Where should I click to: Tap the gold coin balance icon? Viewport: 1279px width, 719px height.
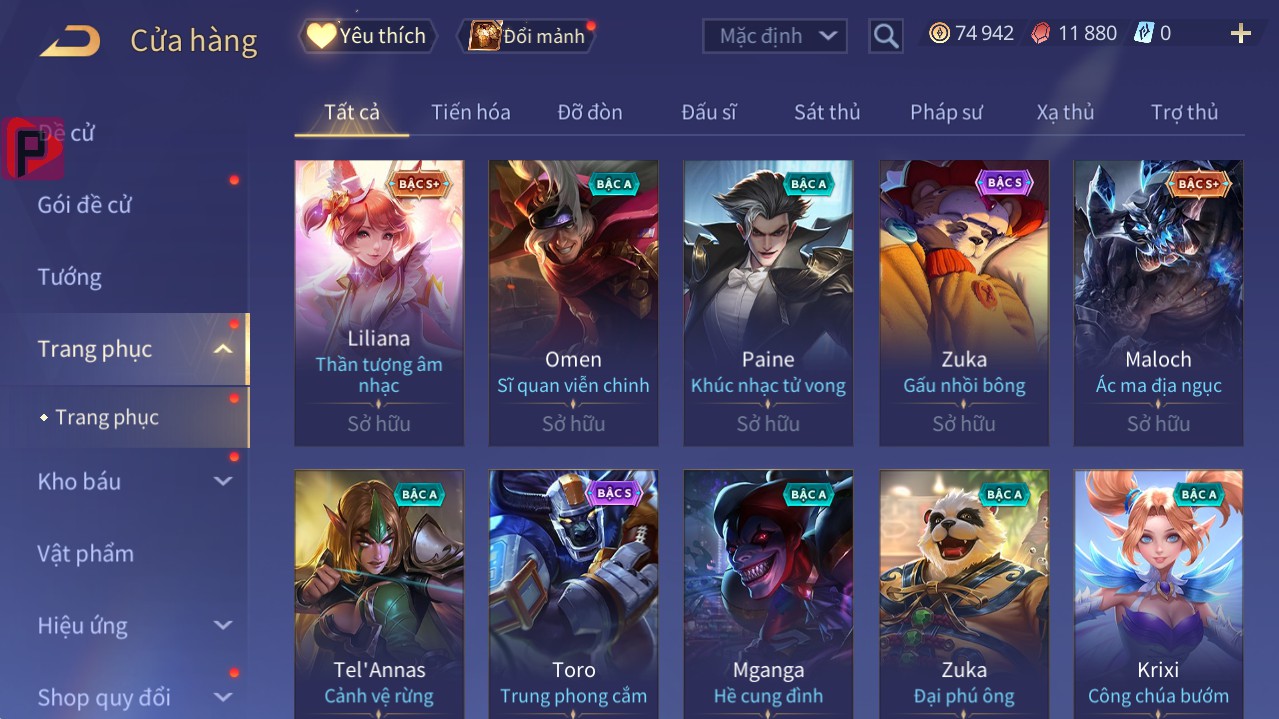(939, 34)
